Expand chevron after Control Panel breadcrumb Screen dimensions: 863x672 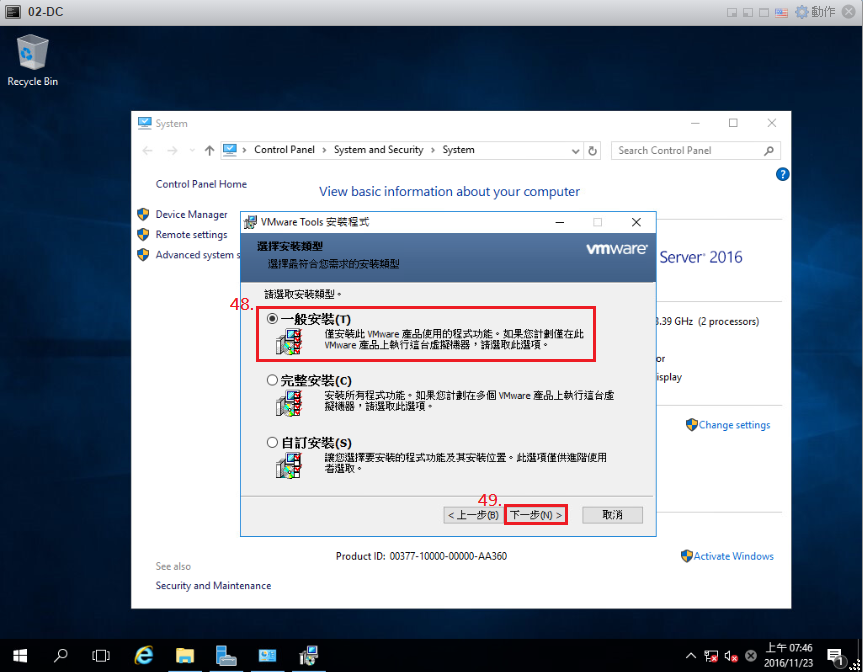click(x=324, y=150)
